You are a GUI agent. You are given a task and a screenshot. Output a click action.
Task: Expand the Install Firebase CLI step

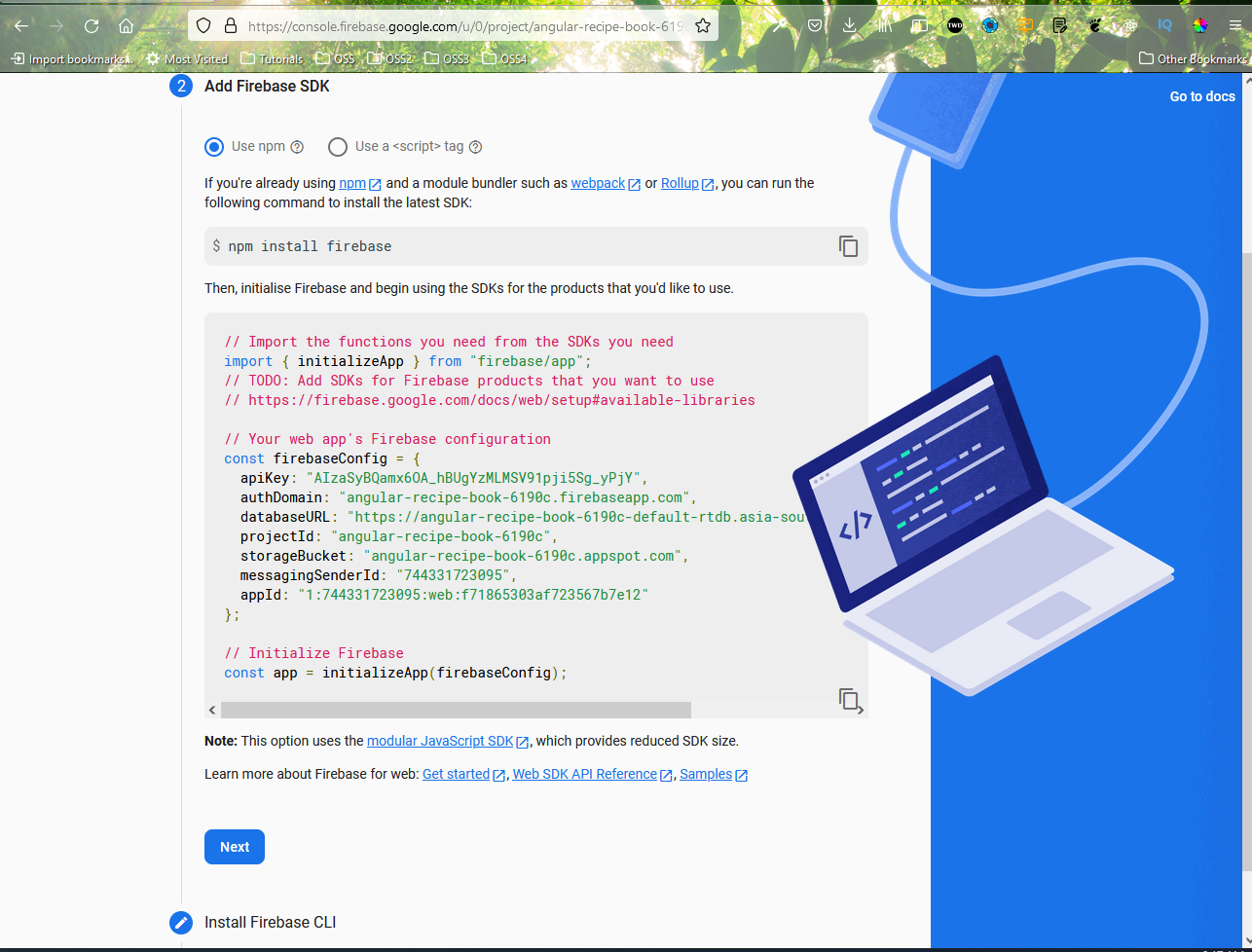[270, 922]
